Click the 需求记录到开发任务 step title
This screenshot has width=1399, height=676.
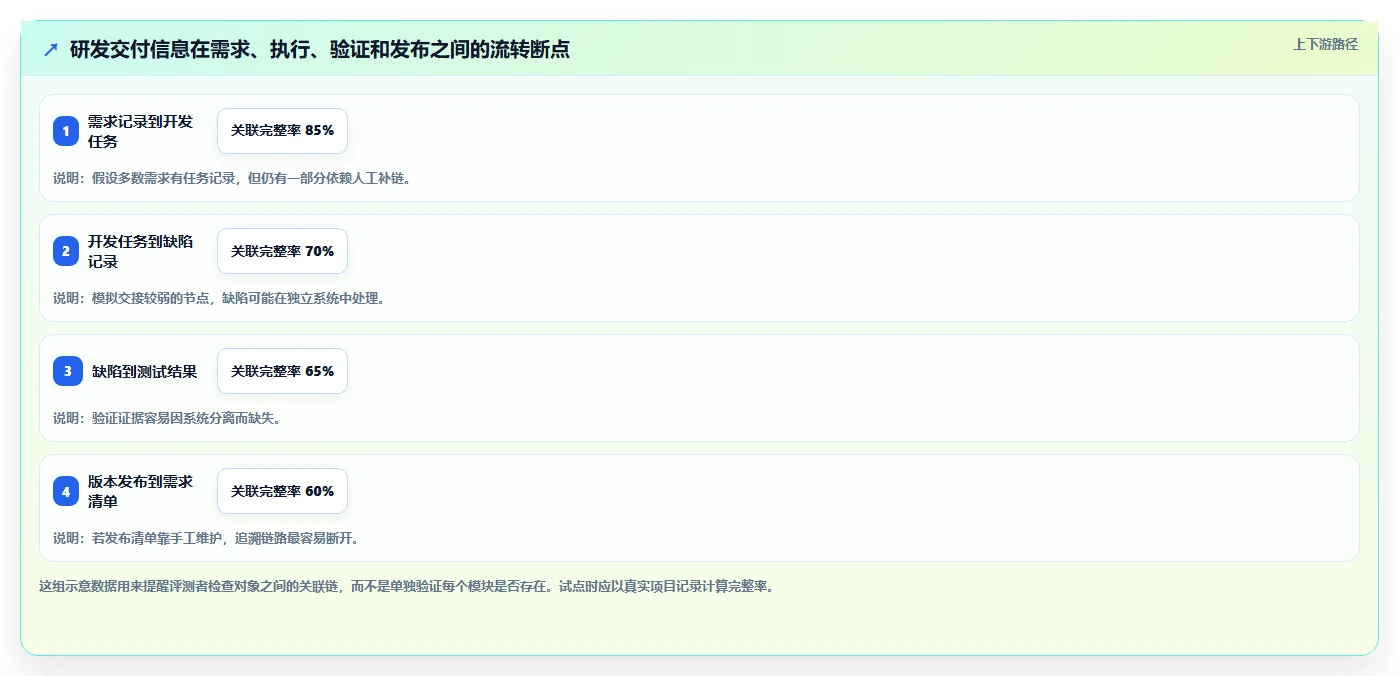pos(140,131)
